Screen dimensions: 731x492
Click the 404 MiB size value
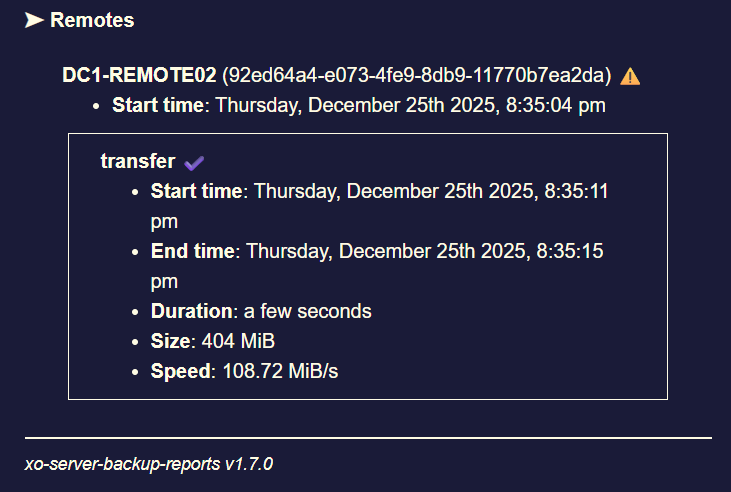(238, 341)
